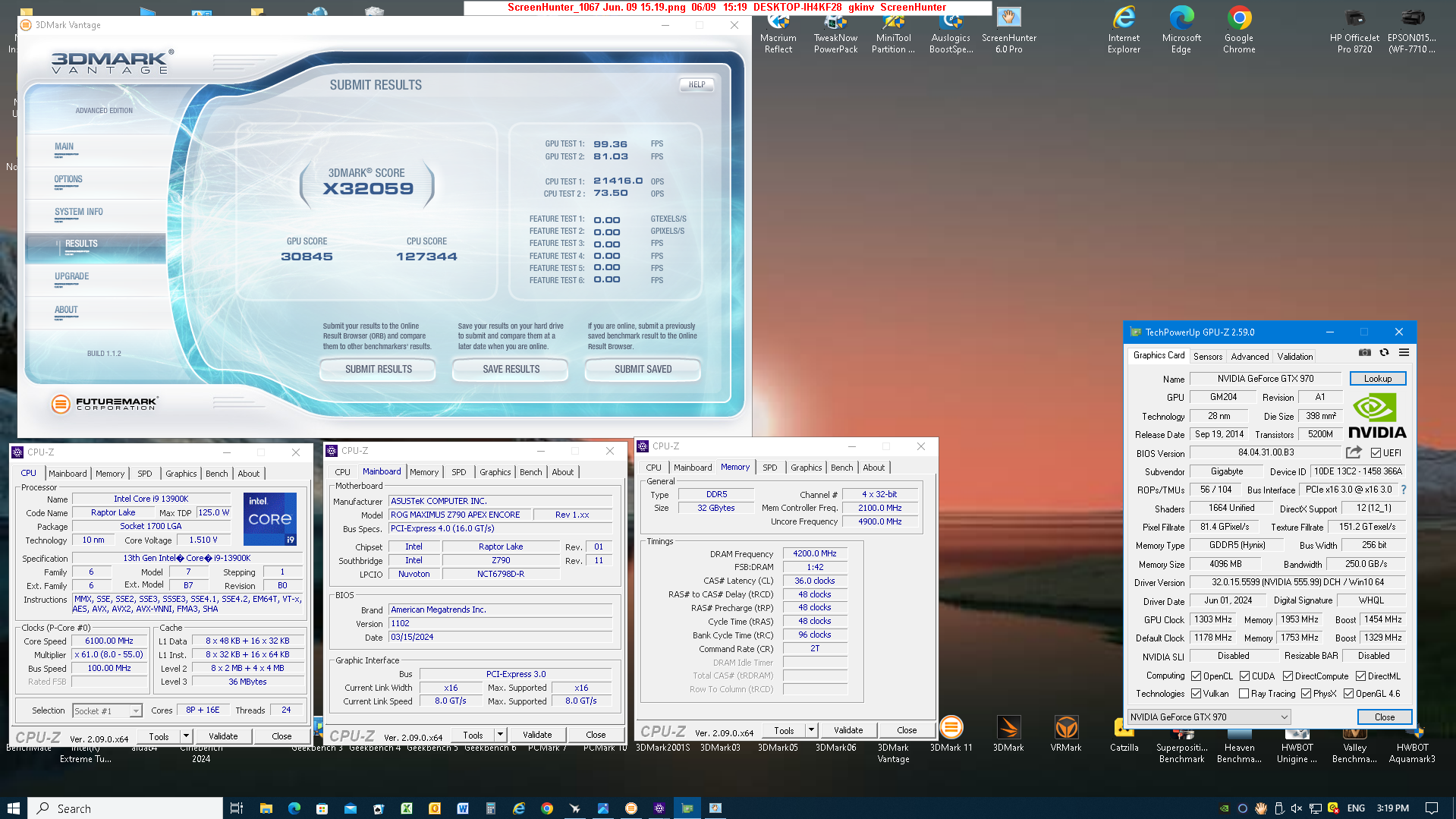
Task: Open TweakNow PowerPack desktop icon
Action: pos(835,32)
